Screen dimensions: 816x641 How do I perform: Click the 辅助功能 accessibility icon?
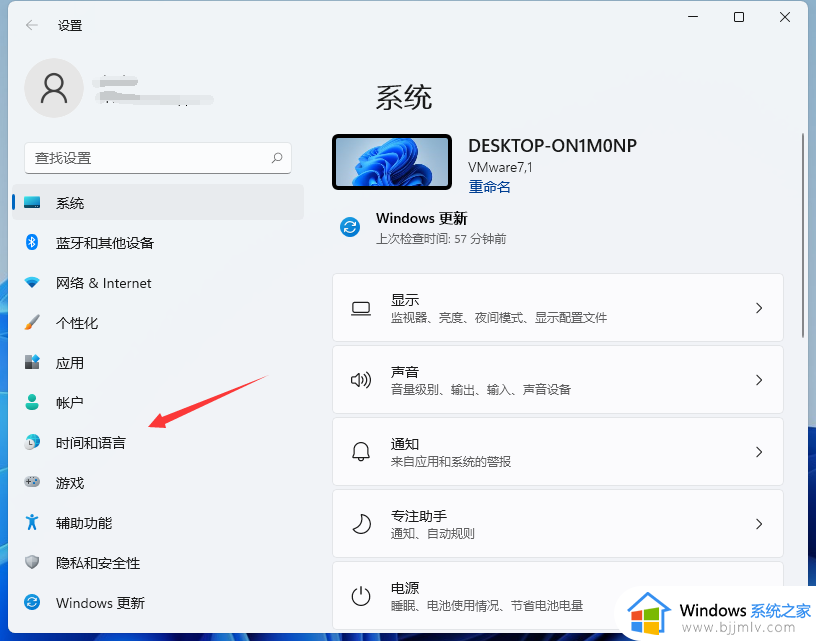coord(32,522)
